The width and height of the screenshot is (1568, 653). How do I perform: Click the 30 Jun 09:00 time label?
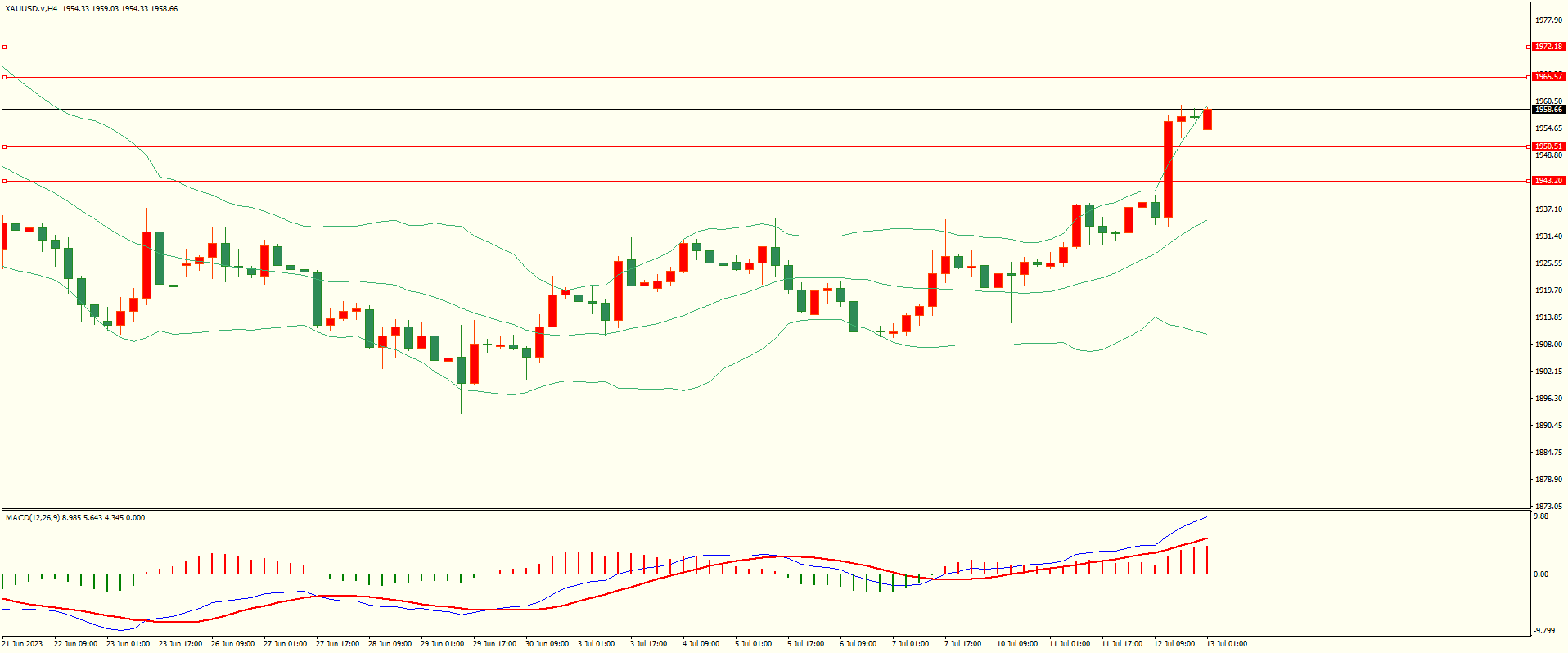[547, 644]
